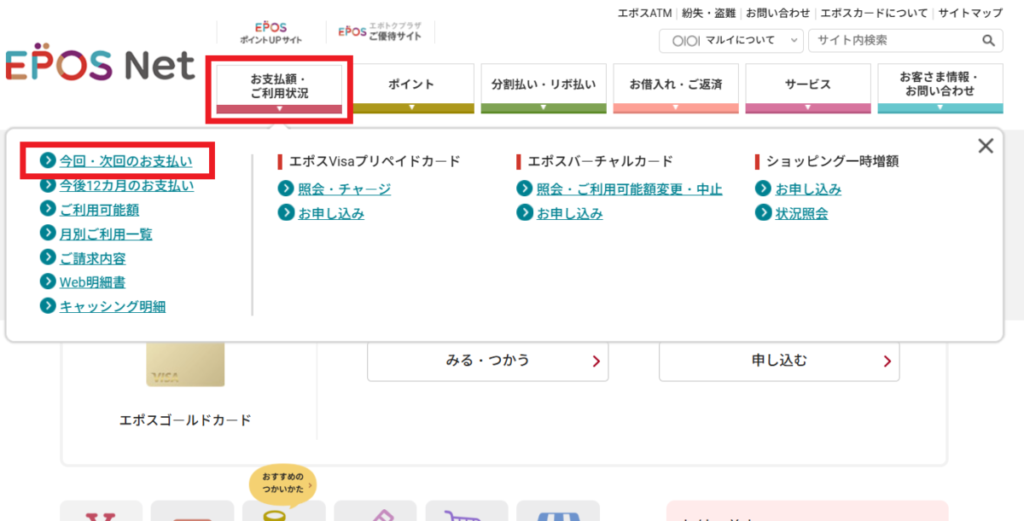
Task: Close the dropdown menu panel with X
Action: pos(985,146)
